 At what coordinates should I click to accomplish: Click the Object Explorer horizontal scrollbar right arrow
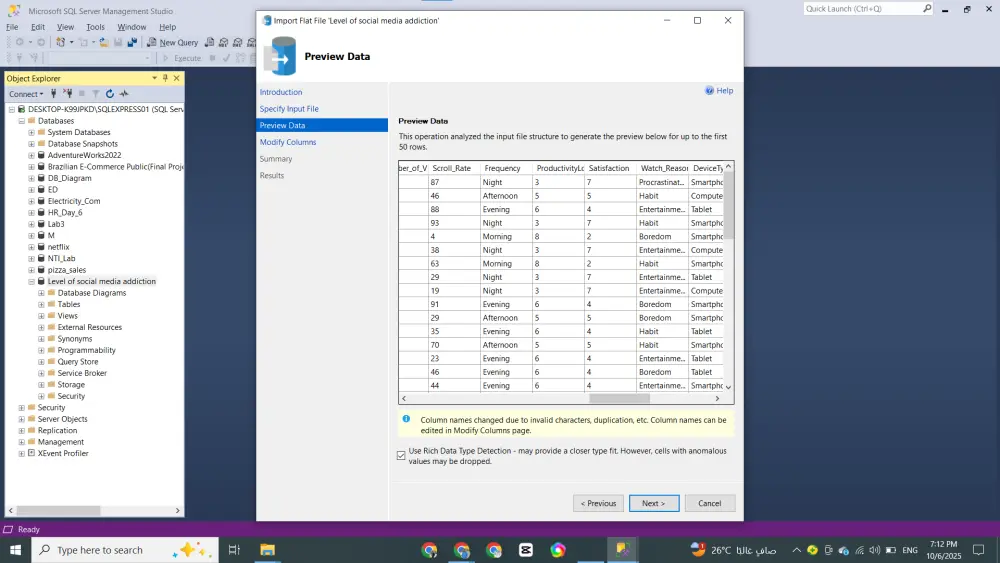pos(177,510)
